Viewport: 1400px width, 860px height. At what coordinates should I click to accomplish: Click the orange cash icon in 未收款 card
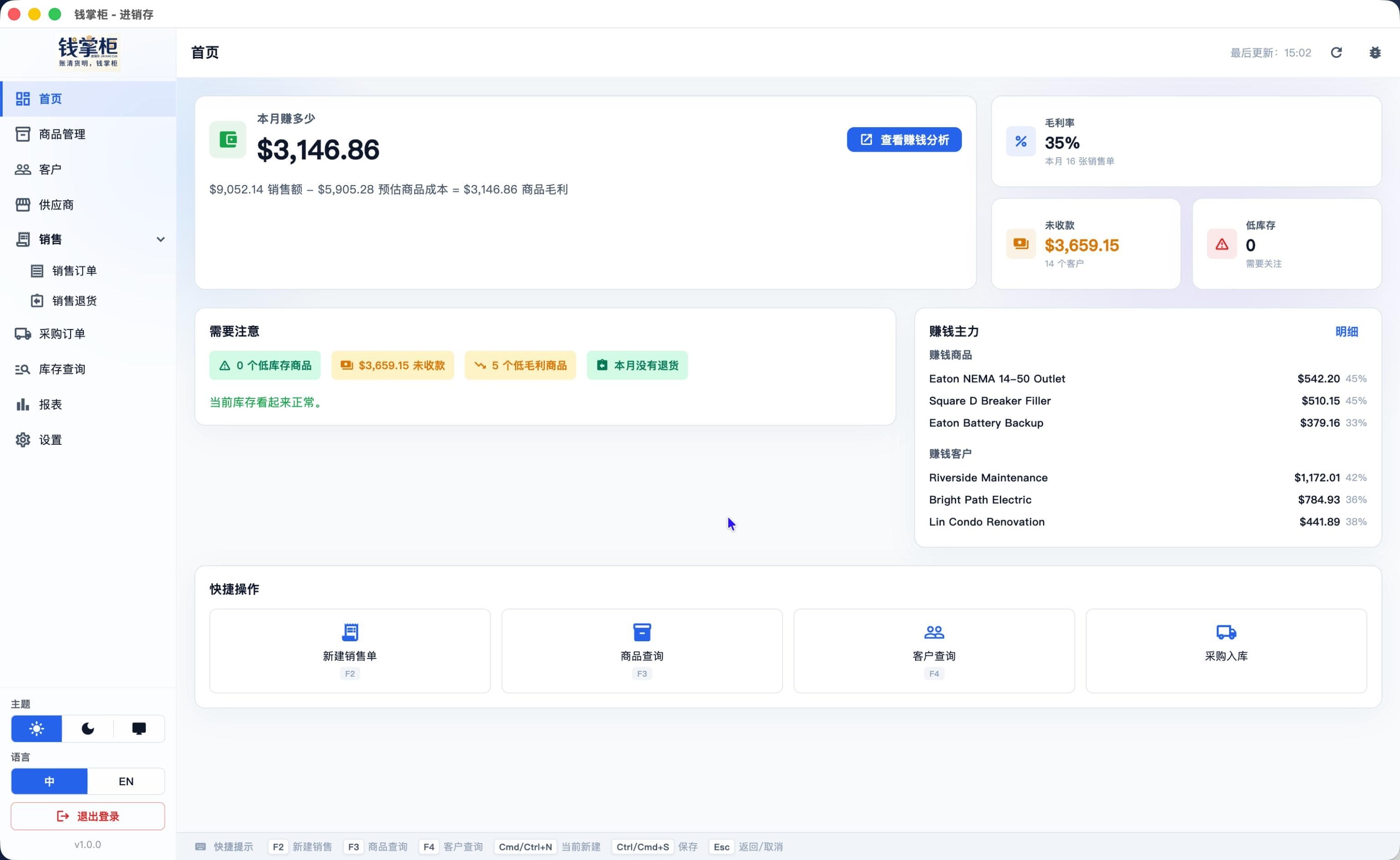pyautogui.click(x=1021, y=244)
